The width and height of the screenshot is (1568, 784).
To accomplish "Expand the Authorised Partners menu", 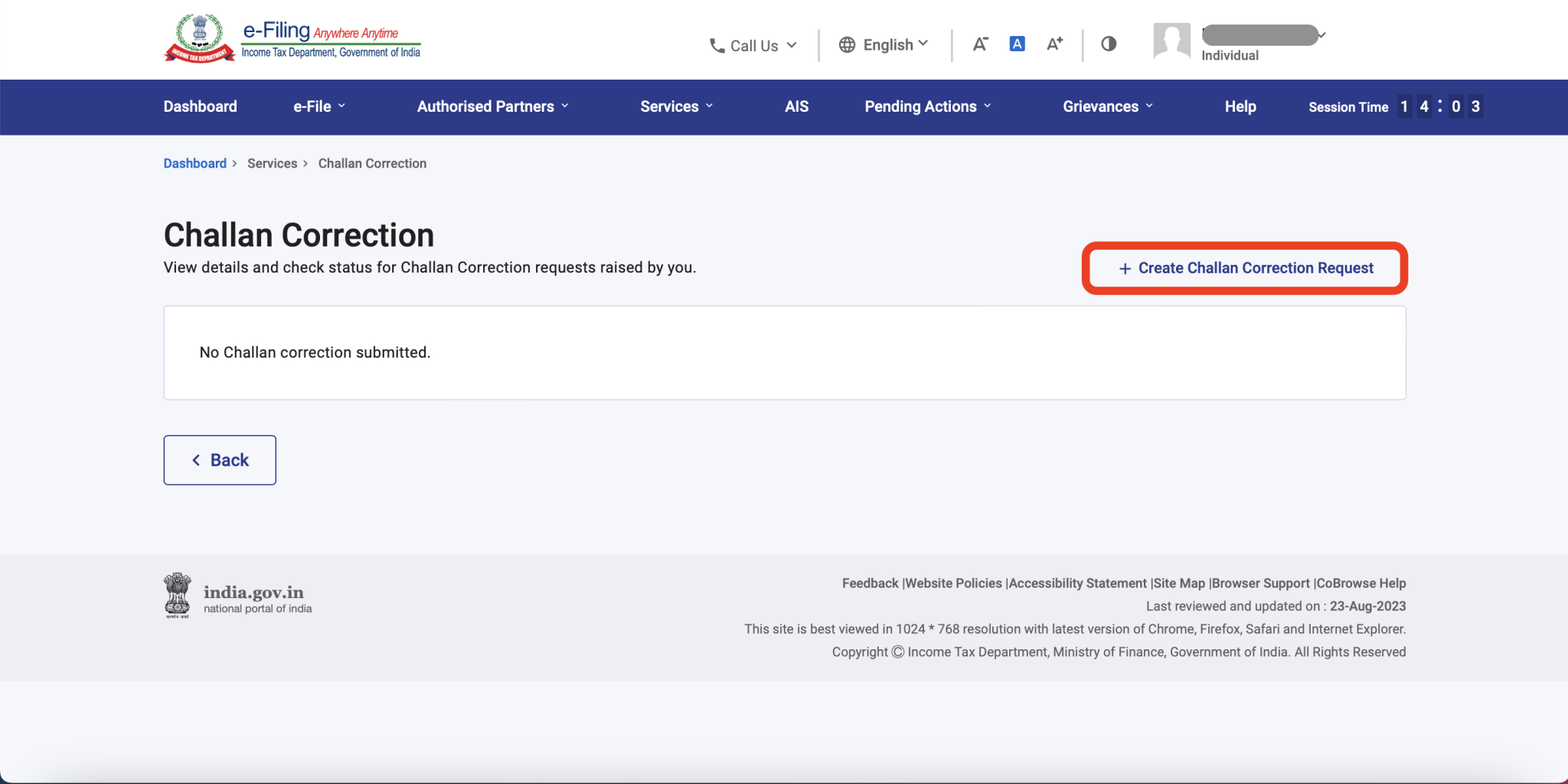I will tap(492, 106).
